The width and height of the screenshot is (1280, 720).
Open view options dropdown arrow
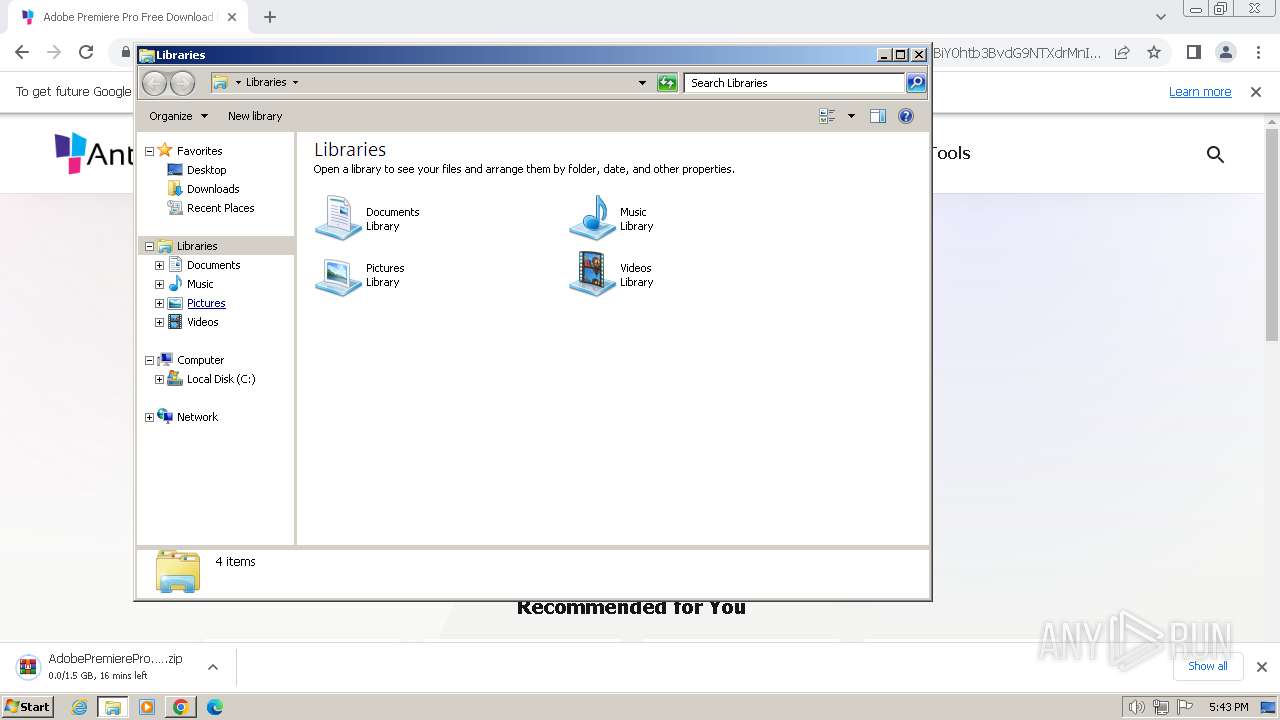pos(851,116)
